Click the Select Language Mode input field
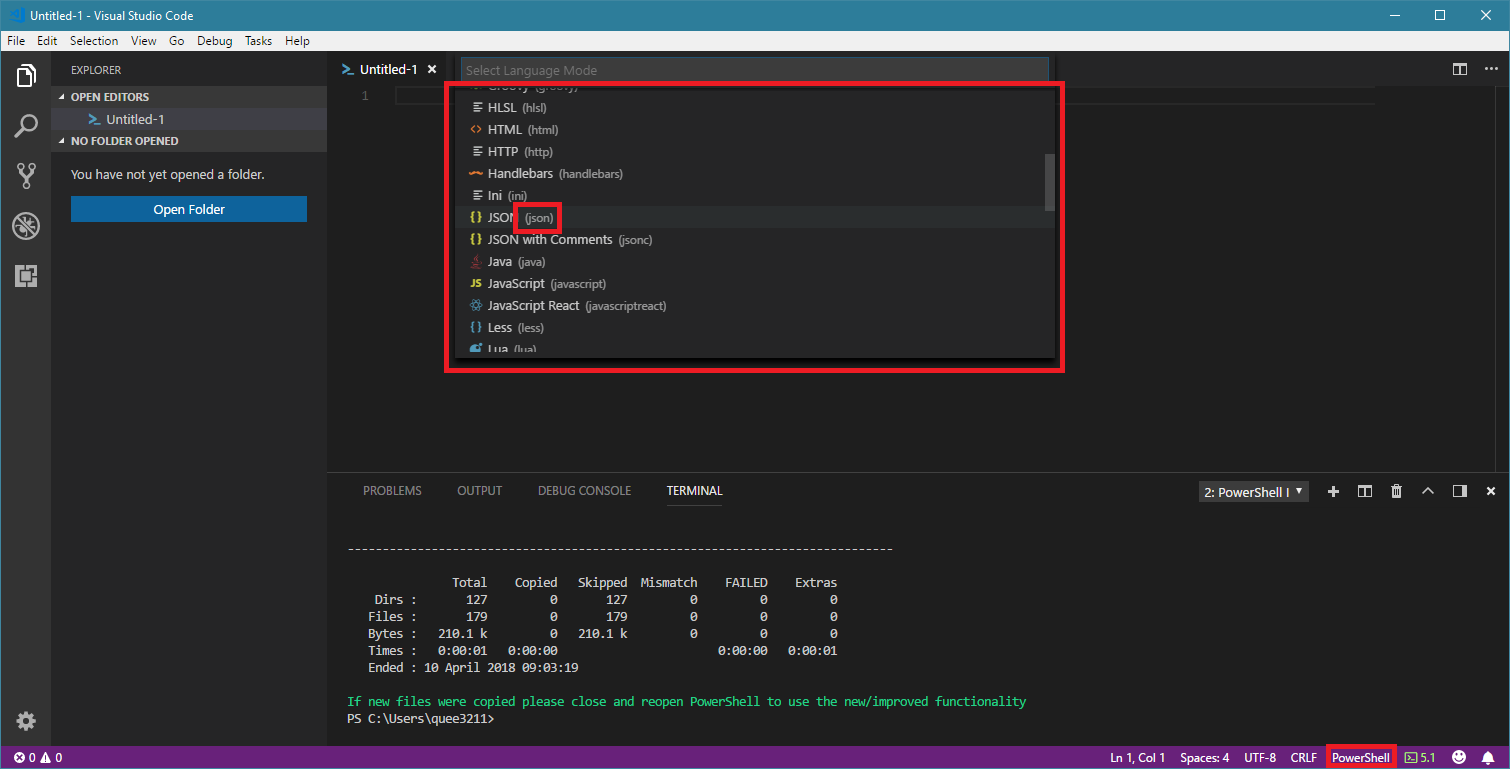The height and width of the screenshot is (769, 1510). (x=754, y=71)
